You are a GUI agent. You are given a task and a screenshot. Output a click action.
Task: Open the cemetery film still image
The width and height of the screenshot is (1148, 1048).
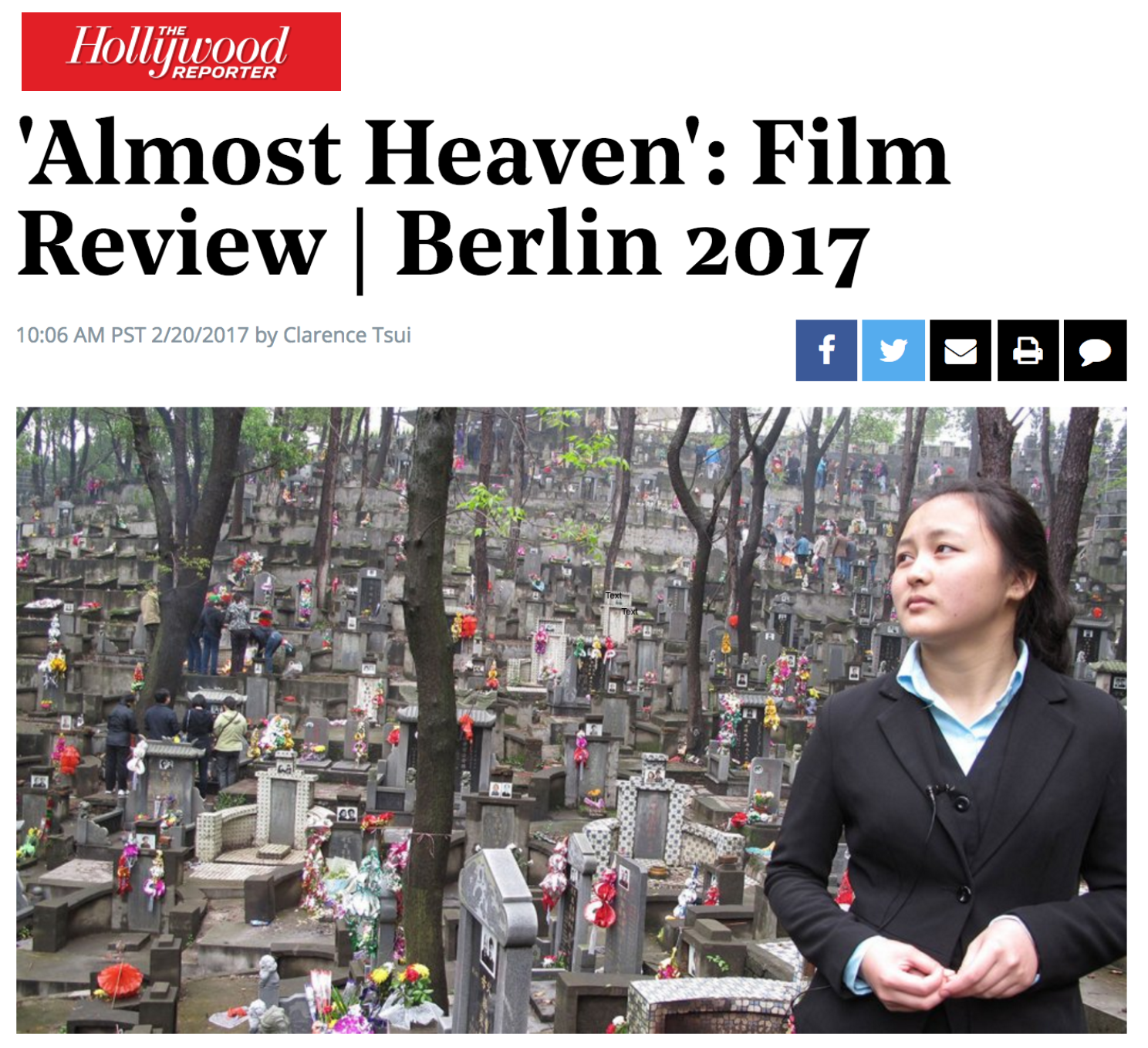(x=572, y=720)
